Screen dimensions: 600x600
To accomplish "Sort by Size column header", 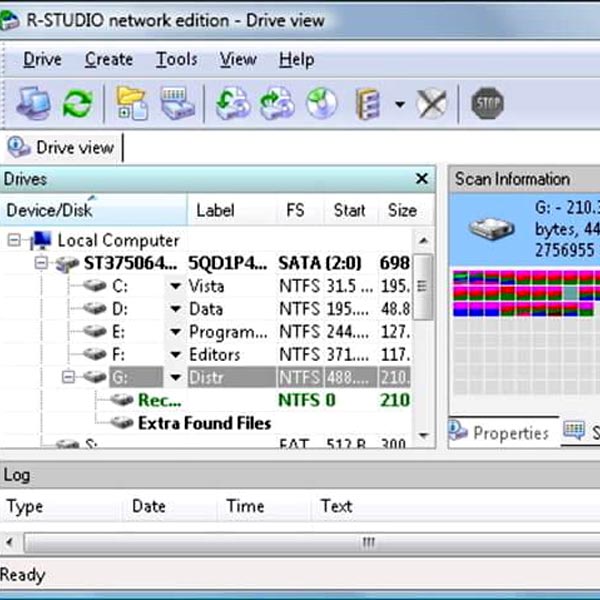I will pos(406,210).
